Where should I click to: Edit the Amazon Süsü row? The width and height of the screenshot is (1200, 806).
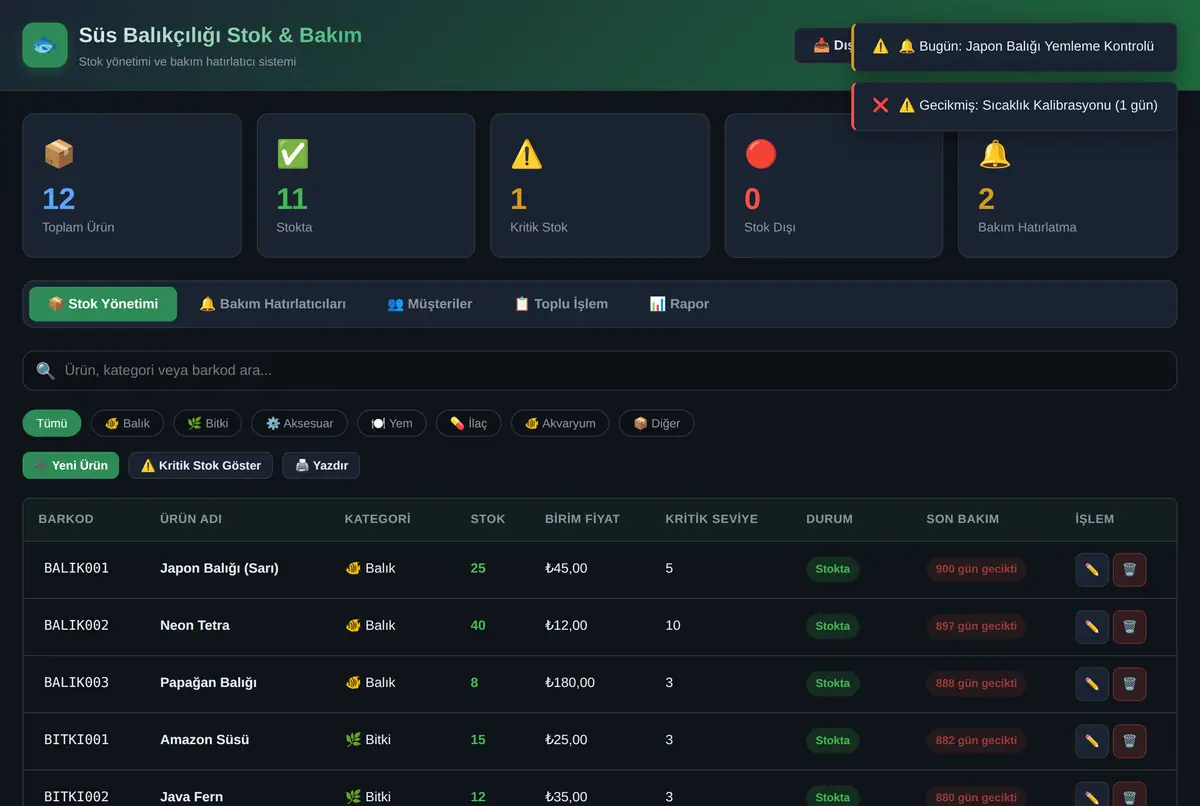point(1092,741)
